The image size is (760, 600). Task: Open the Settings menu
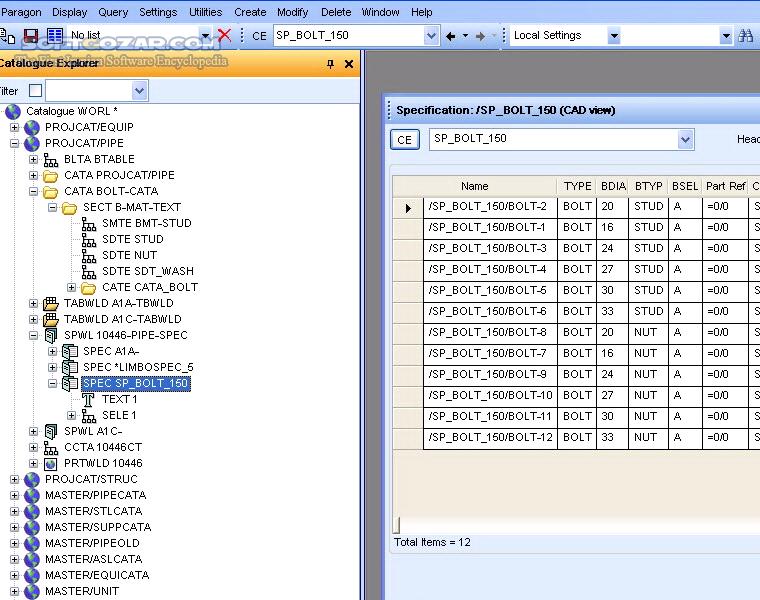(158, 12)
